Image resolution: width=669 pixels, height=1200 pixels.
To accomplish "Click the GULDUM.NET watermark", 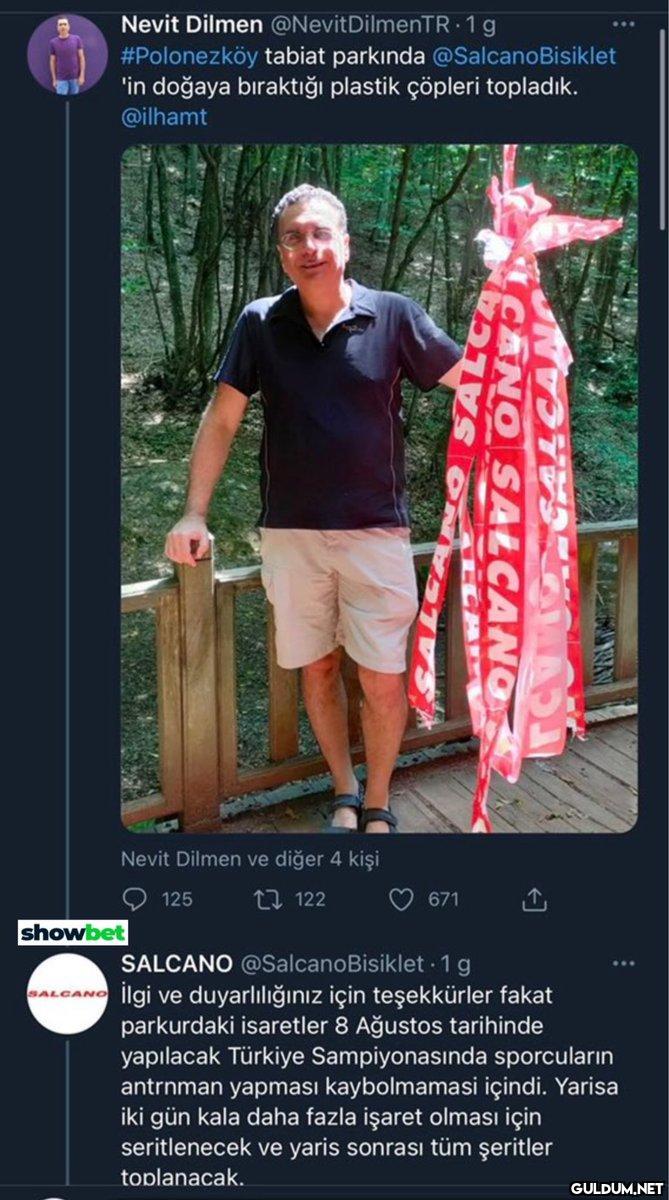I will pos(617,1188).
